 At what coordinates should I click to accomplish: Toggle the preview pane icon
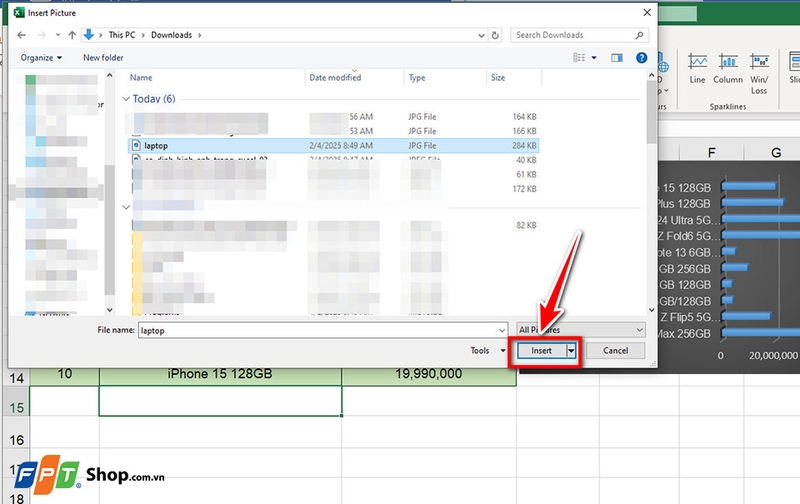point(617,58)
